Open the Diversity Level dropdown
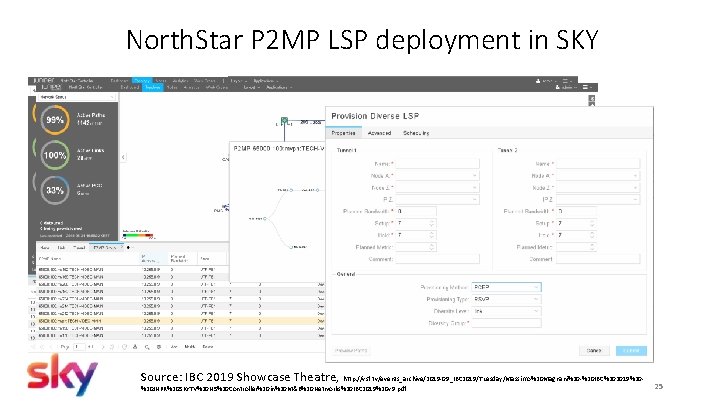 pos(506,311)
